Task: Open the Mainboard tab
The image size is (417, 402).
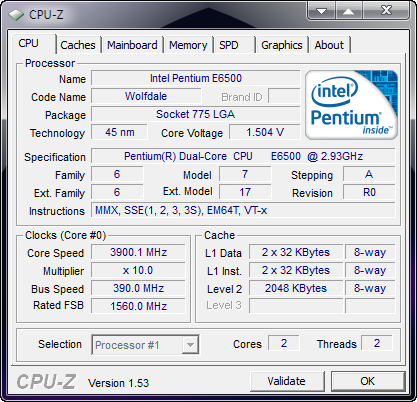Action: (x=132, y=45)
